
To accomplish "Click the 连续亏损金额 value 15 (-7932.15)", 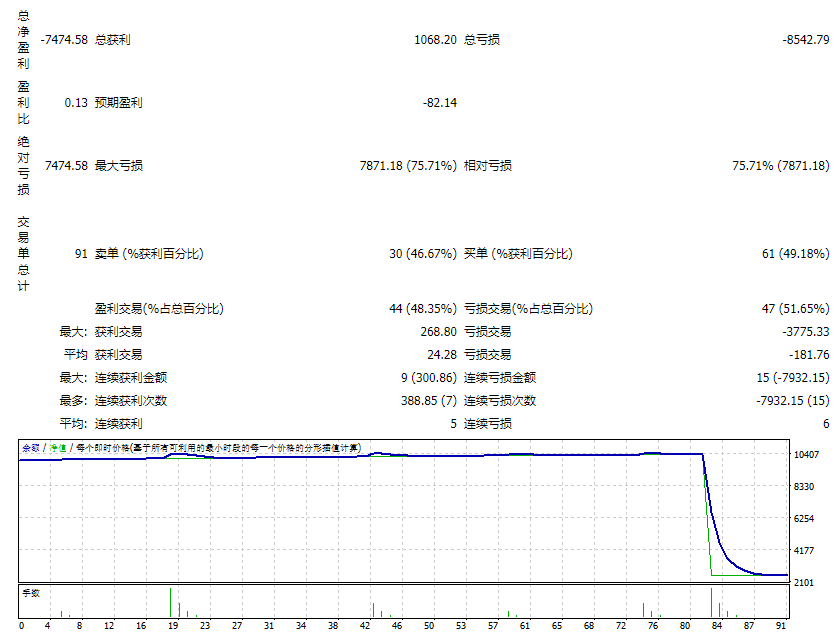I will 790,378.
